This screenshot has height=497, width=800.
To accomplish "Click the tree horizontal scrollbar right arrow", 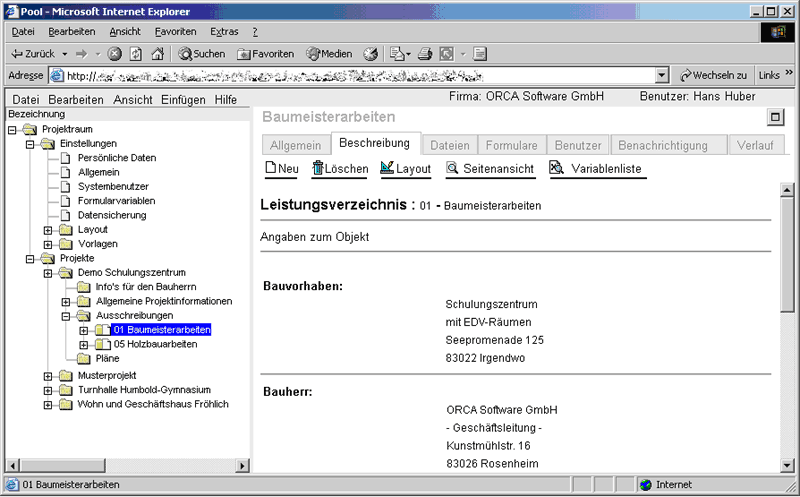I will tap(243, 465).
